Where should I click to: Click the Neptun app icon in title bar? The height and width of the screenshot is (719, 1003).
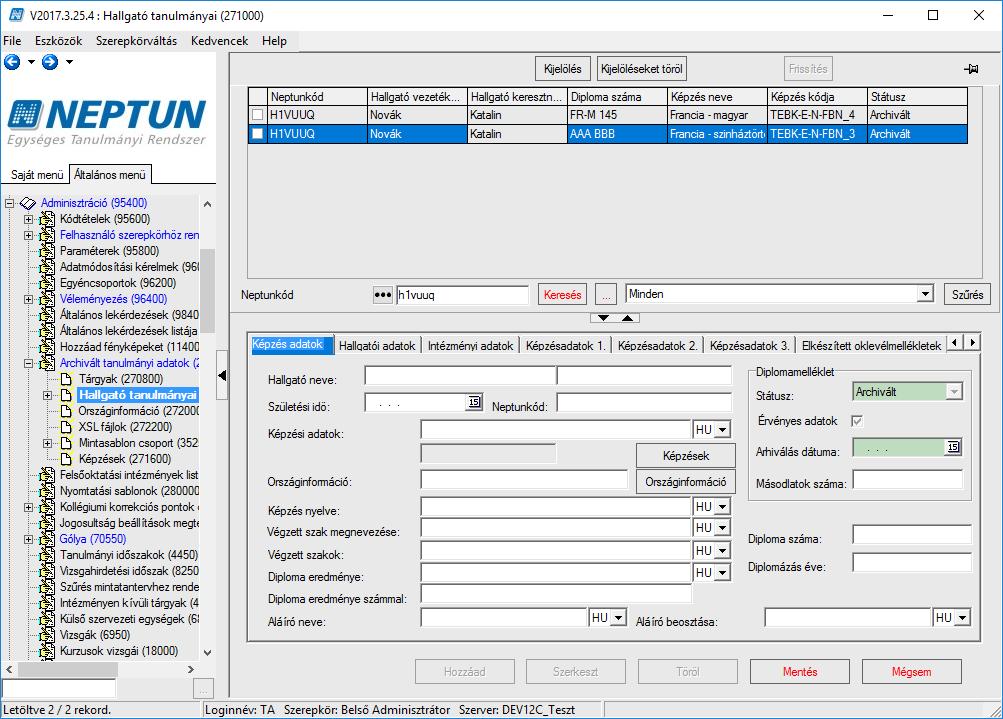16,15
